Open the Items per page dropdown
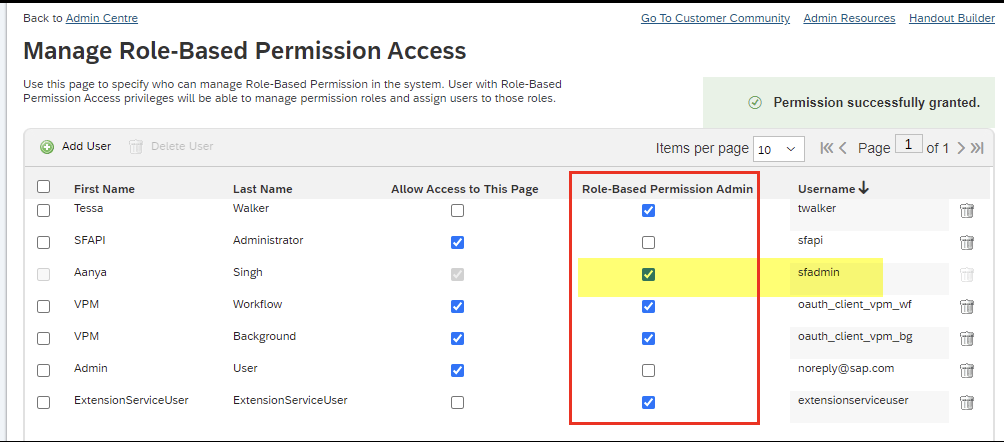This screenshot has width=1004, height=442. (x=779, y=149)
